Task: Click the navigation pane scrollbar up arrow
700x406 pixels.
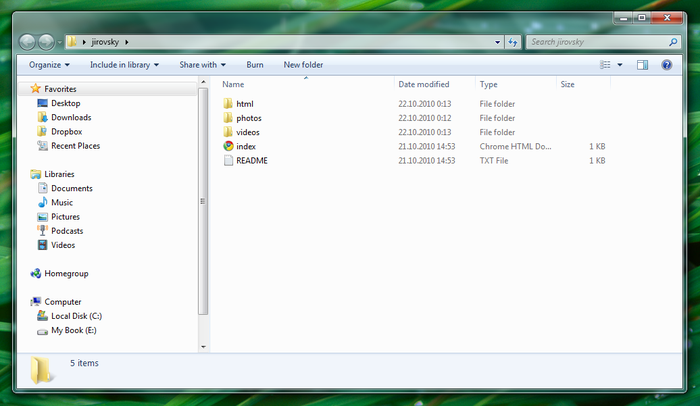Action: click(203, 82)
